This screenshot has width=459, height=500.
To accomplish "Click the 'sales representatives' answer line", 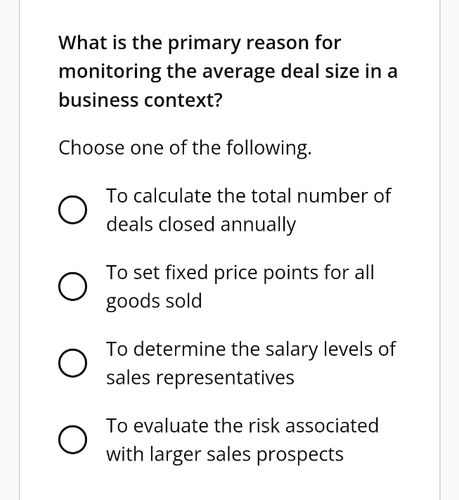I will [200, 378].
